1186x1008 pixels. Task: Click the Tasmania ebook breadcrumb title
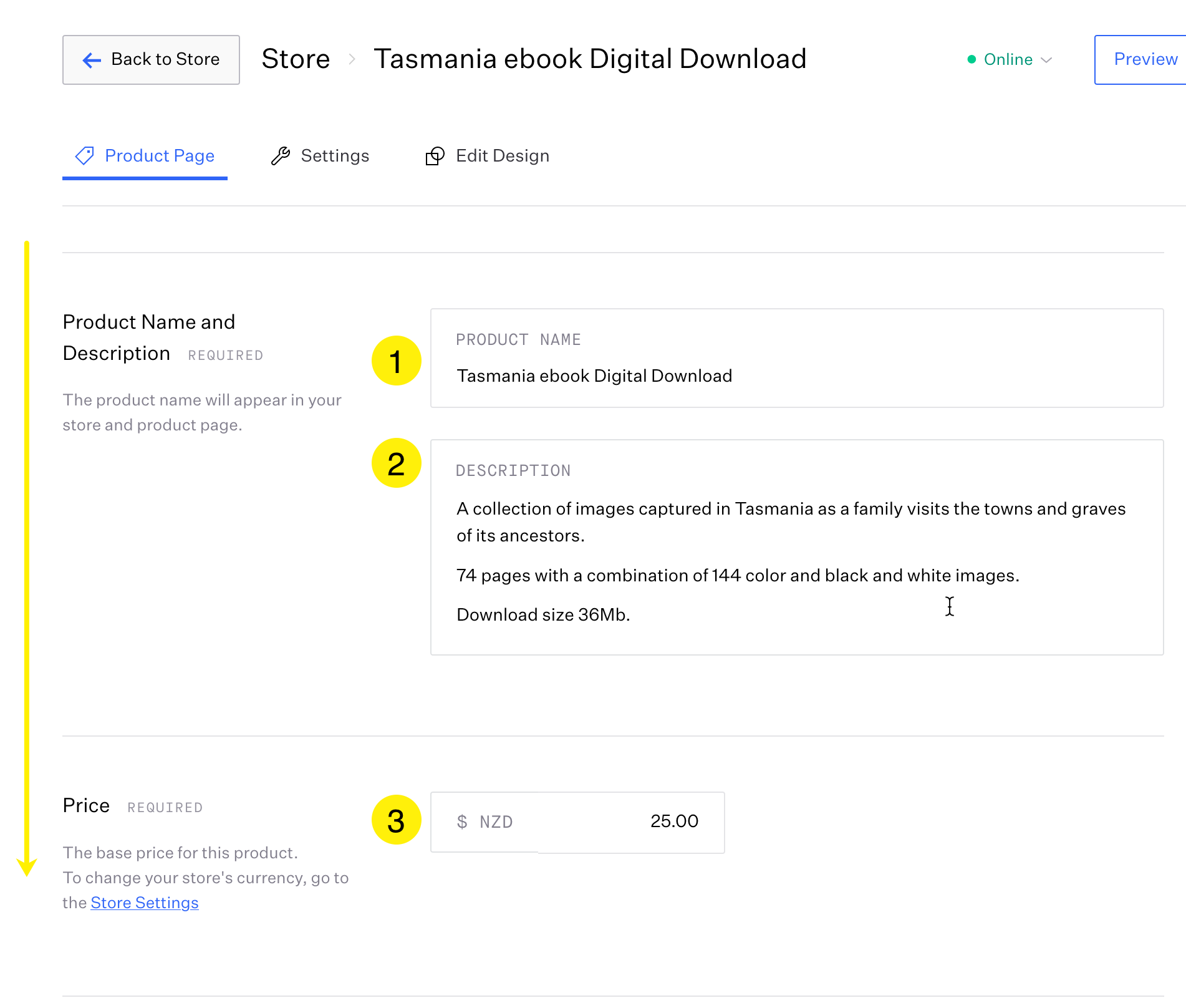coord(589,59)
